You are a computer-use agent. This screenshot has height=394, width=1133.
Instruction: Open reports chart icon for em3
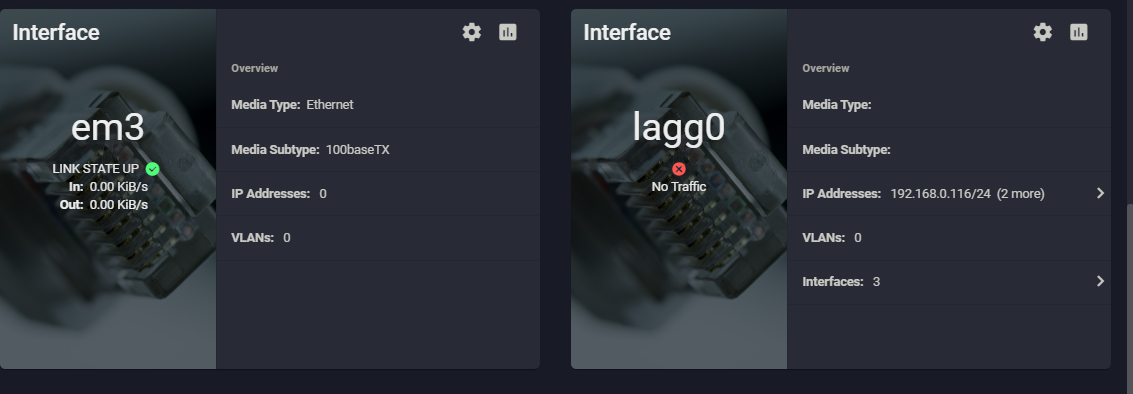[x=508, y=32]
